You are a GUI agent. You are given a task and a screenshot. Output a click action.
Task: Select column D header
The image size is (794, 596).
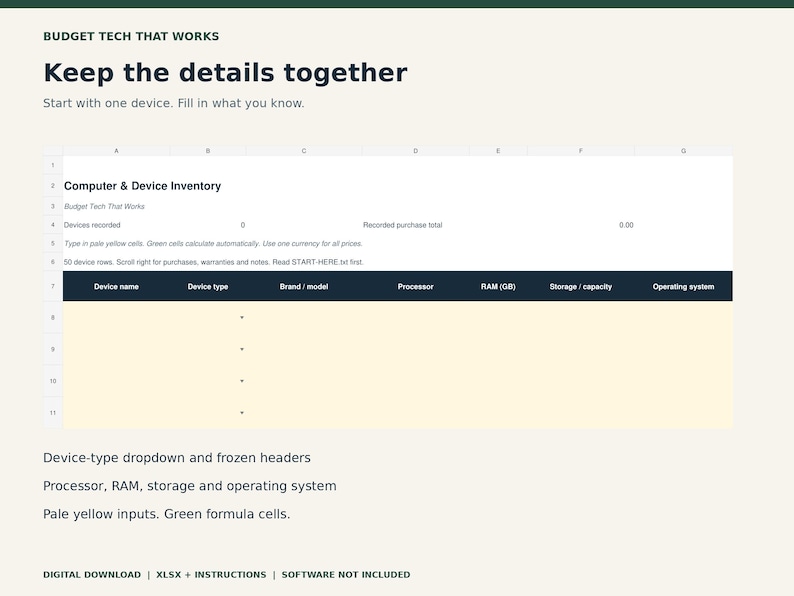416,151
